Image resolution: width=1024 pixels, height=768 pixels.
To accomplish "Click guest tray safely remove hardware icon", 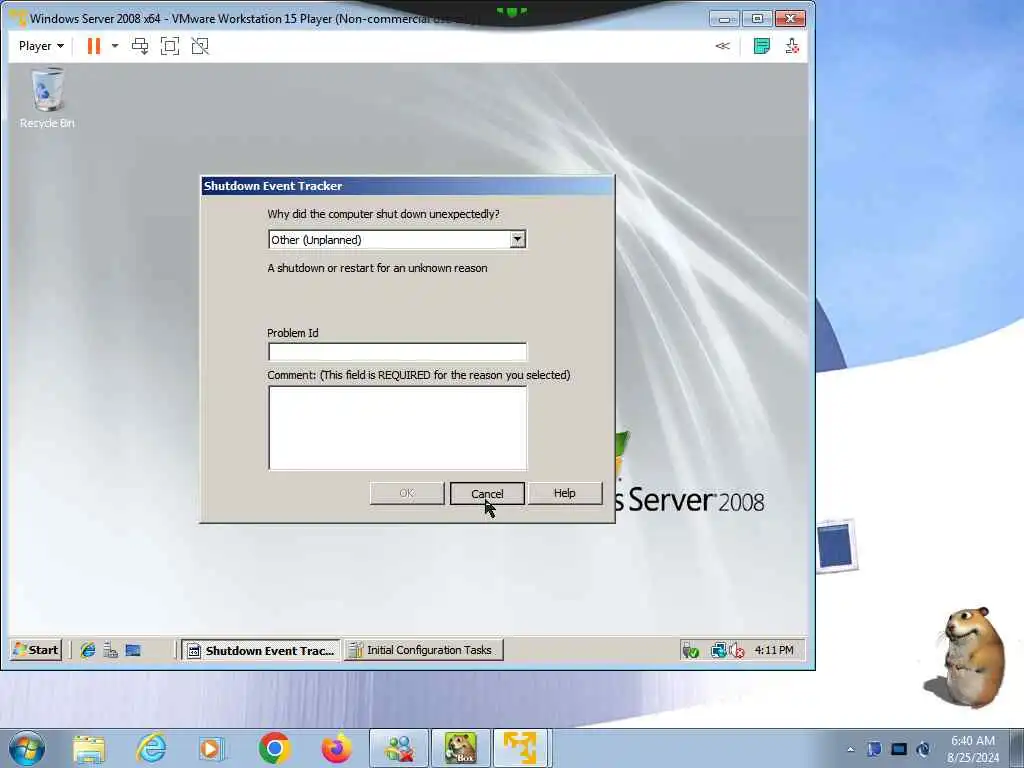I will (690, 650).
